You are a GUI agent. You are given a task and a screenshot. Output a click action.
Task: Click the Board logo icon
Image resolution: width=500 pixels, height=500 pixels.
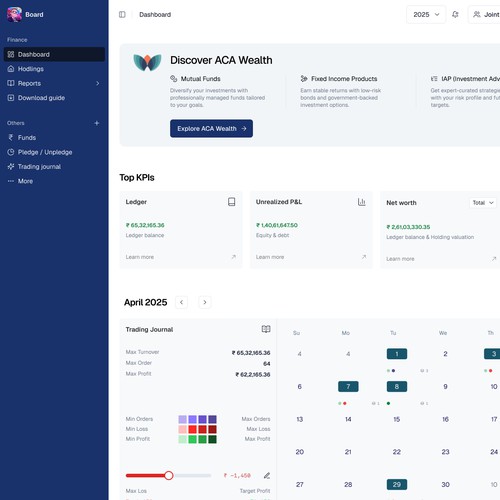[x=14, y=14]
